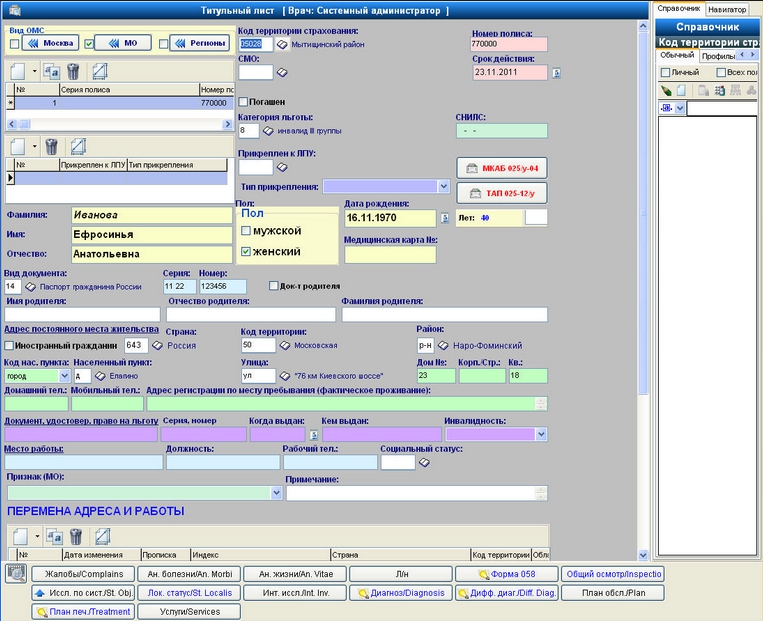This screenshot has height=621, width=763.
Task: Click the horizontal scrollbar under the policy table
Action: (120, 123)
